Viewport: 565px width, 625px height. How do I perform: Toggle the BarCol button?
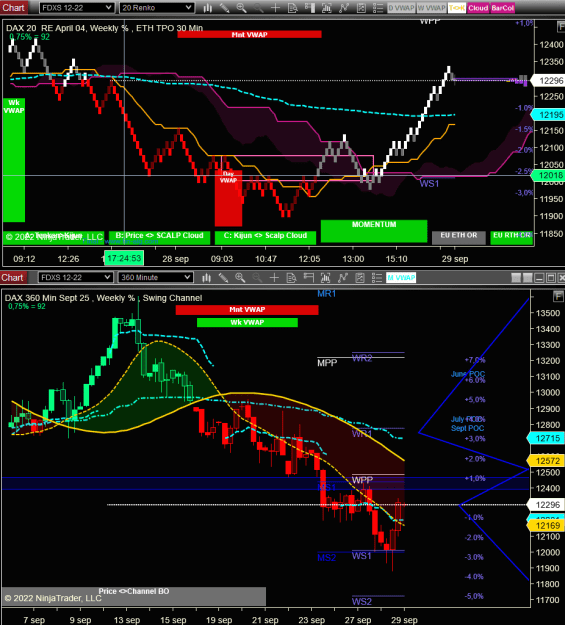tap(502, 8)
